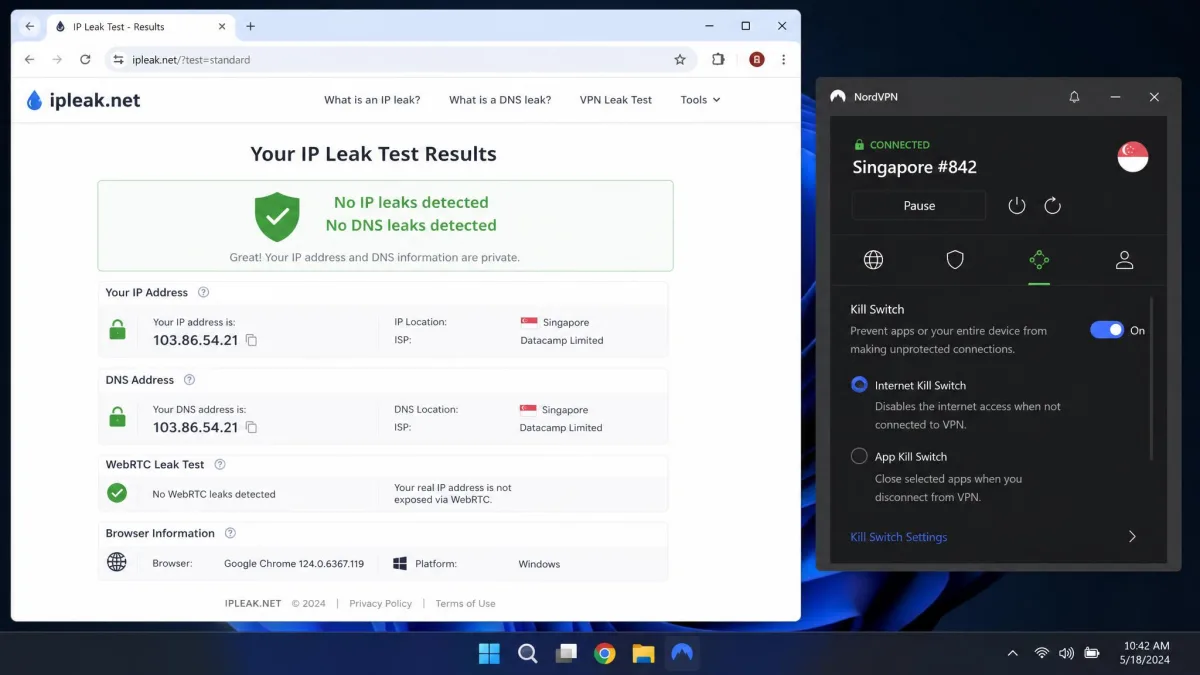1200x675 pixels.
Task: Go forward in Chrome browser
Action: click(57, 59)
